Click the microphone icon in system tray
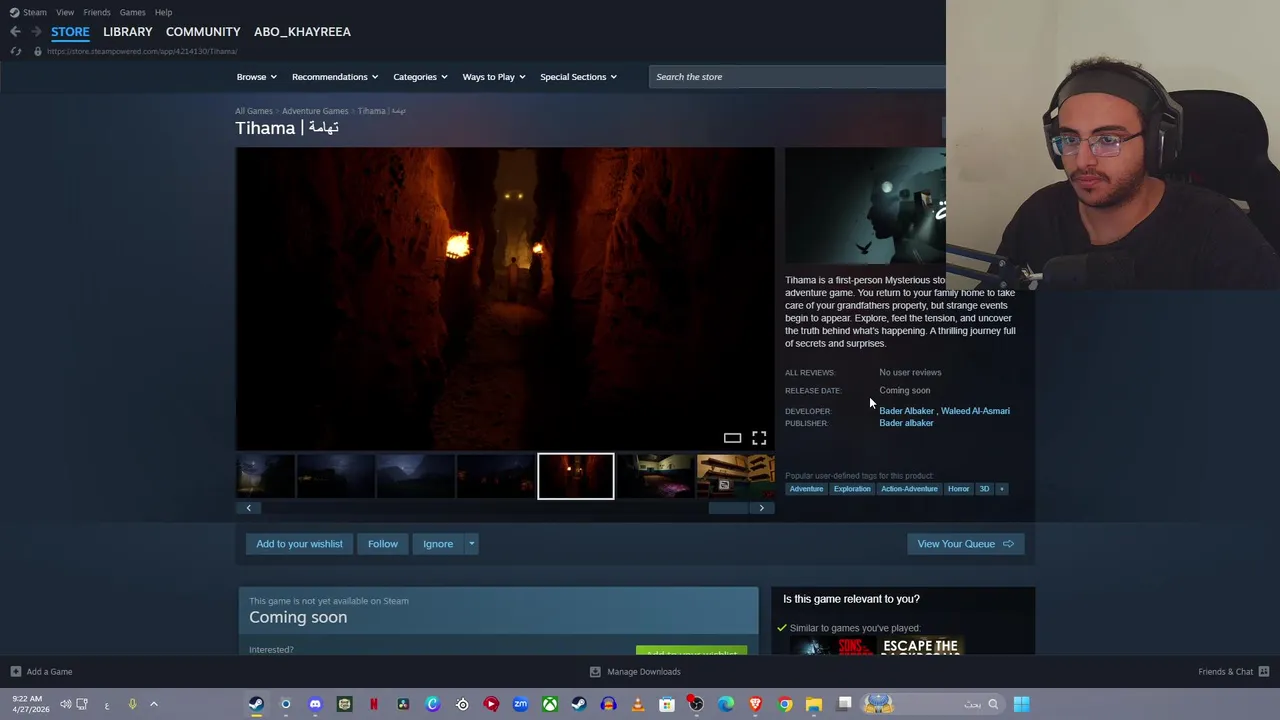1280x720 pixels. pyautogui.click(x=132, y=704)
